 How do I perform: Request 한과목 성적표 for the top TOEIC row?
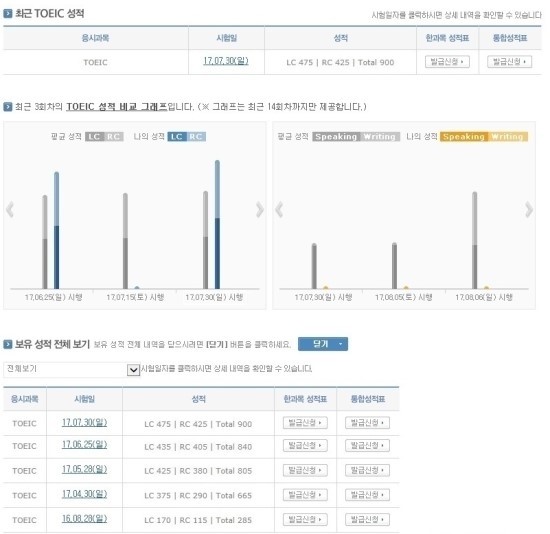[447, 62]
